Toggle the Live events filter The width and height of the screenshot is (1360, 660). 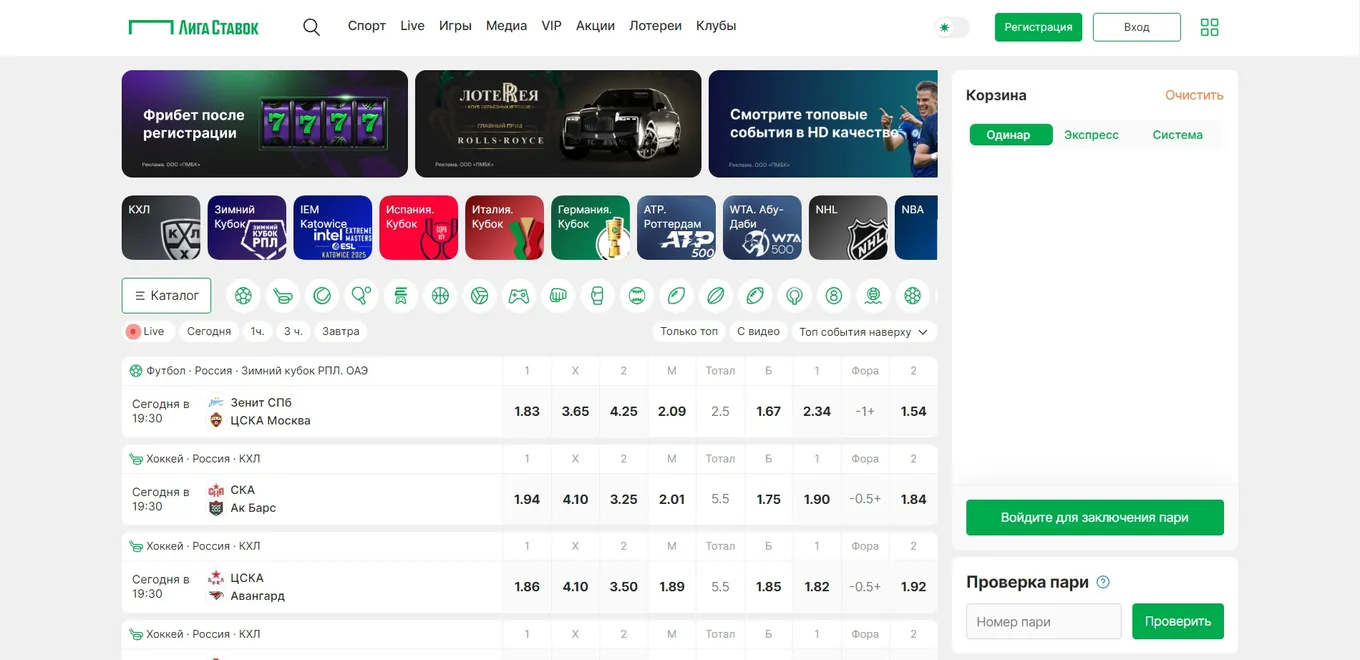[x=147, y=331]
